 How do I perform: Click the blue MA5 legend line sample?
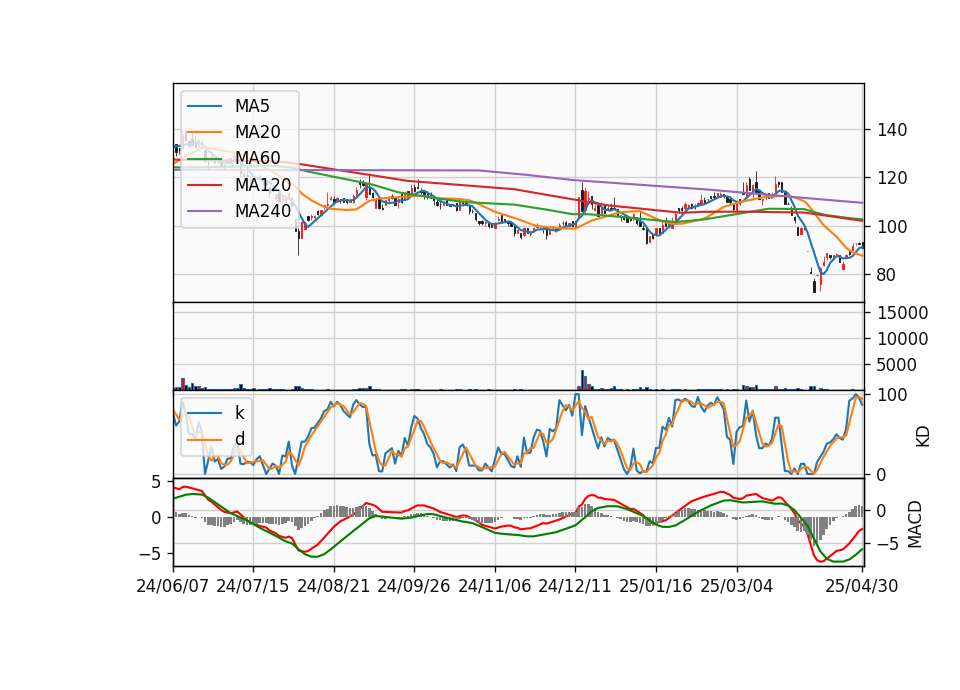coord(204,107)
